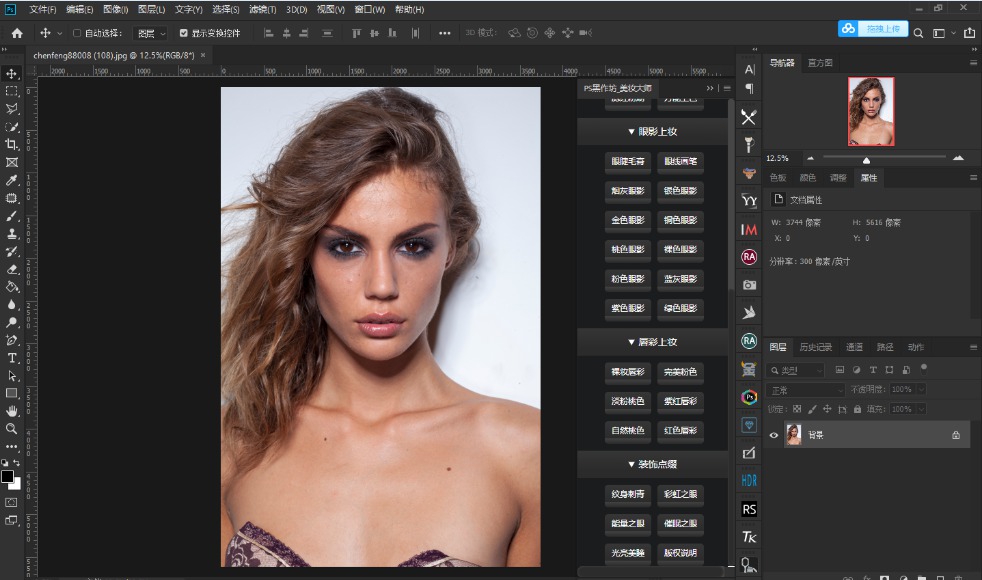Screen dimensions: 982x580
Task: Open the TK plugin panel icon
Action: point(749,537)
